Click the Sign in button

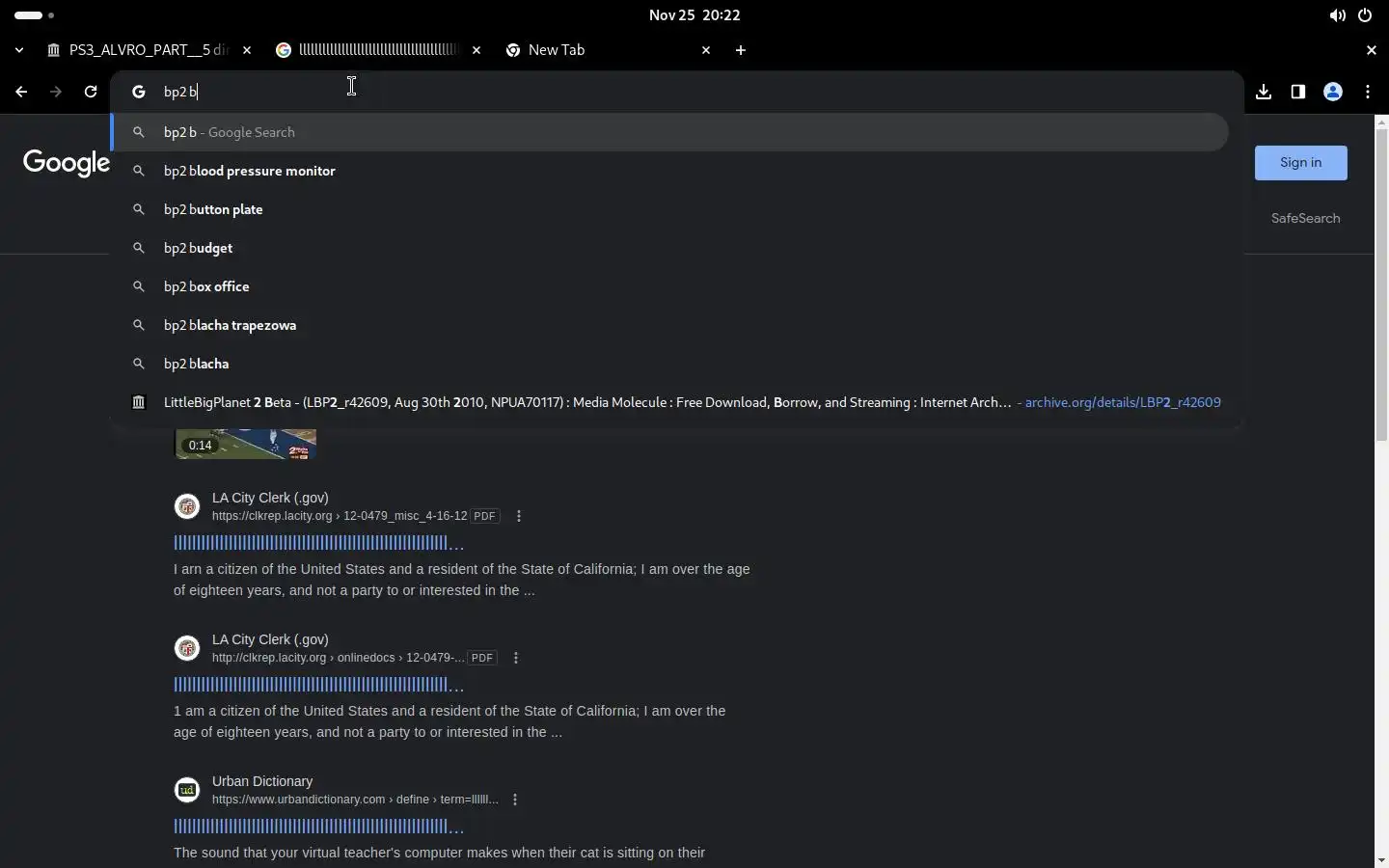pyautogui.click(x=1301, y=163)
